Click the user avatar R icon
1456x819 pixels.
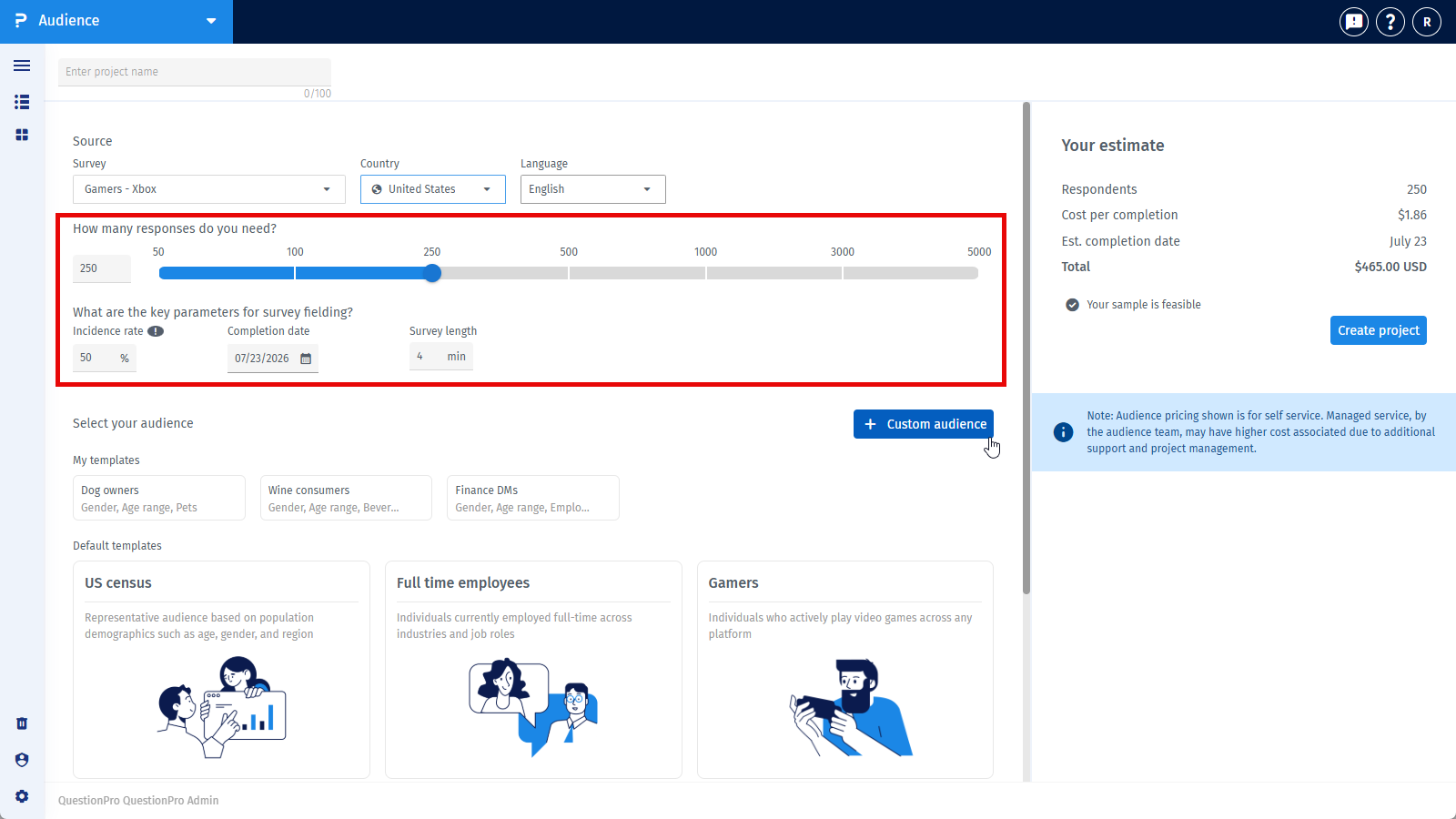click(x=1427, y=21)
